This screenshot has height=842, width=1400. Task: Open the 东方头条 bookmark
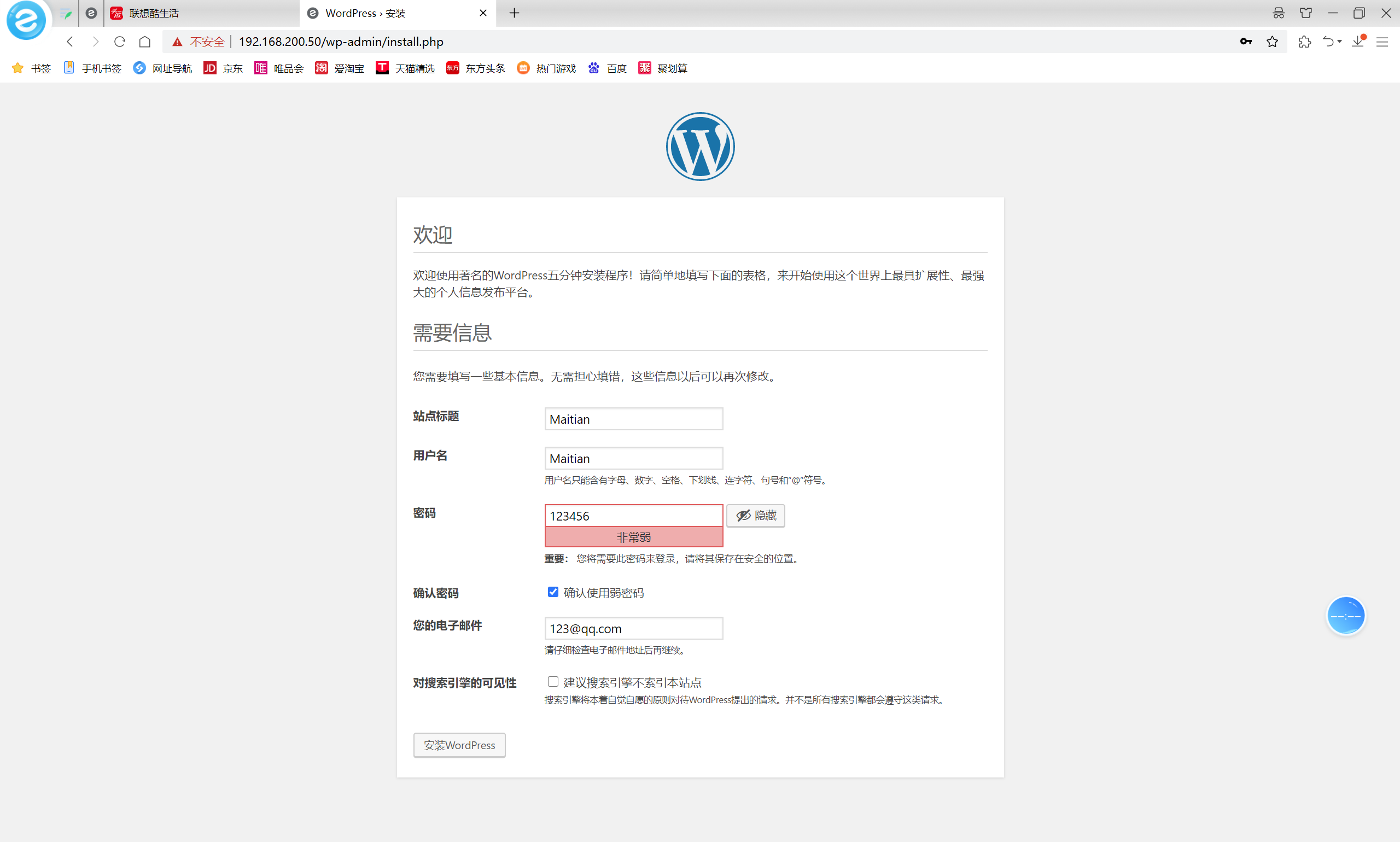[476, 68]
